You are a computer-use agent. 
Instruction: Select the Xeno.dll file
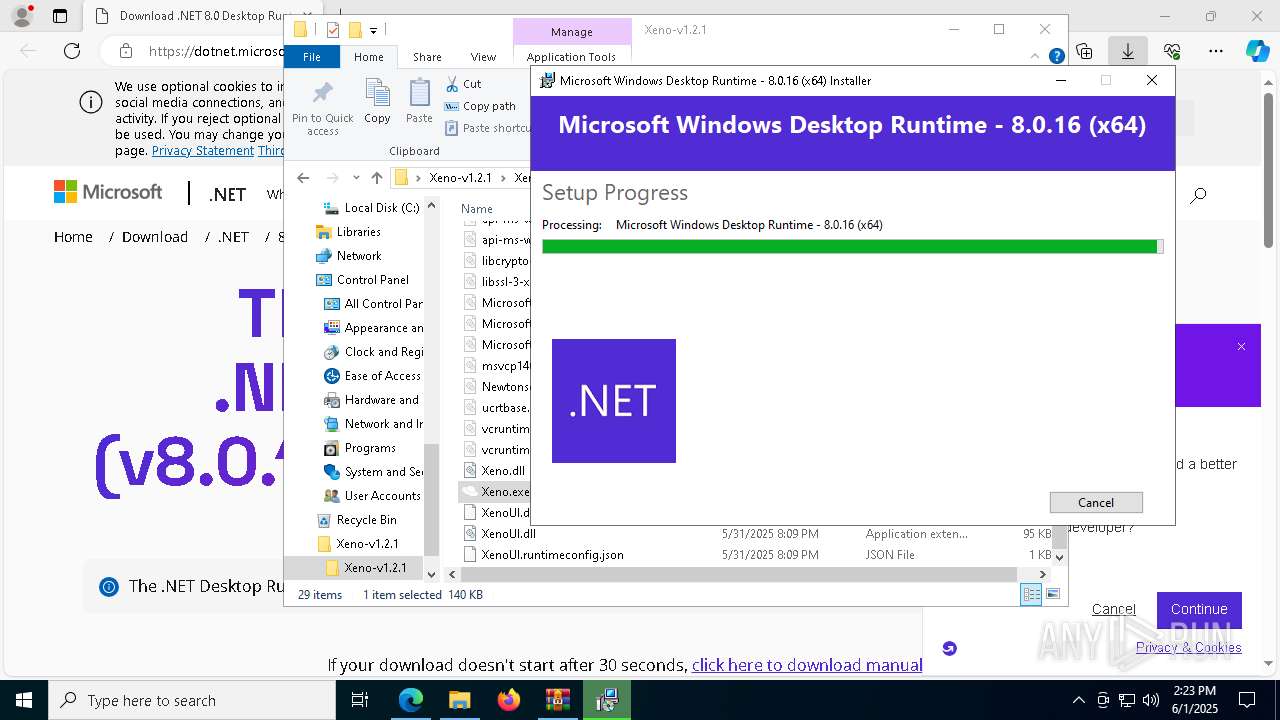(496, 471)
